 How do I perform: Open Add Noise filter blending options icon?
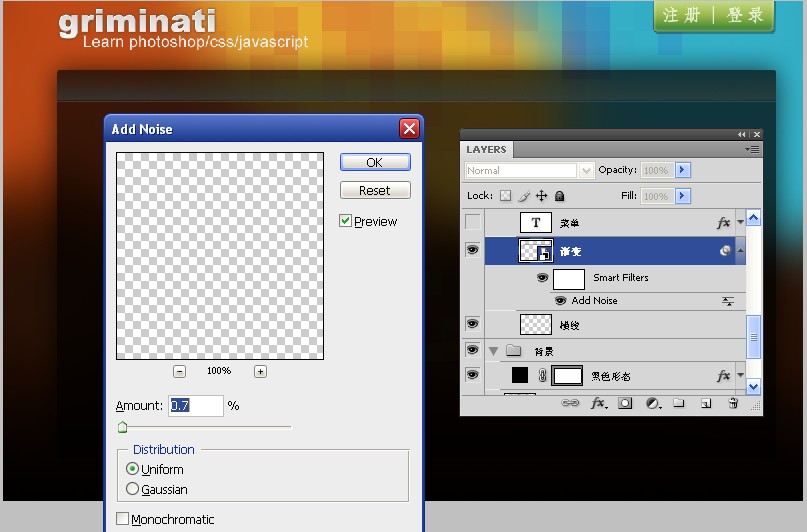pyautogui.click(x=728, y=301)
